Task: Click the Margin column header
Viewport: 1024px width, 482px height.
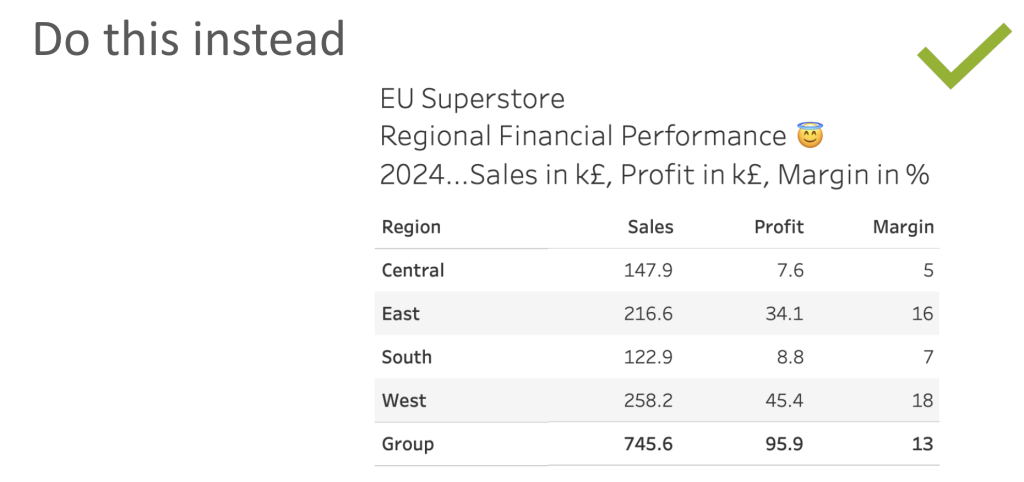Action: 903,227
